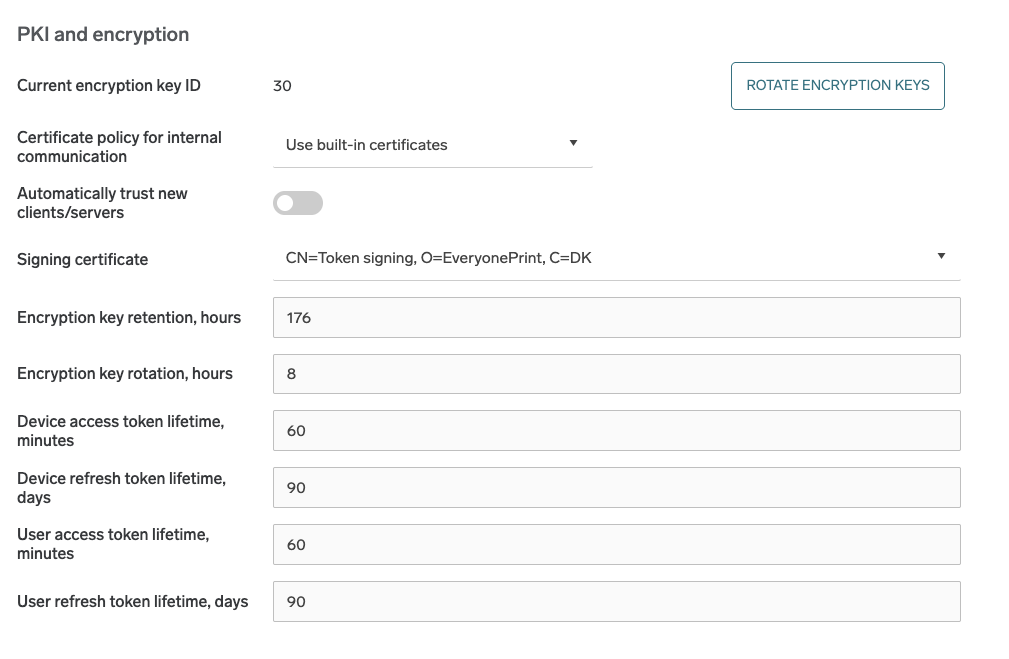Click the 'Certificate policy for internal communication' label
This screenshot has height=659, width=1009.
119,147
